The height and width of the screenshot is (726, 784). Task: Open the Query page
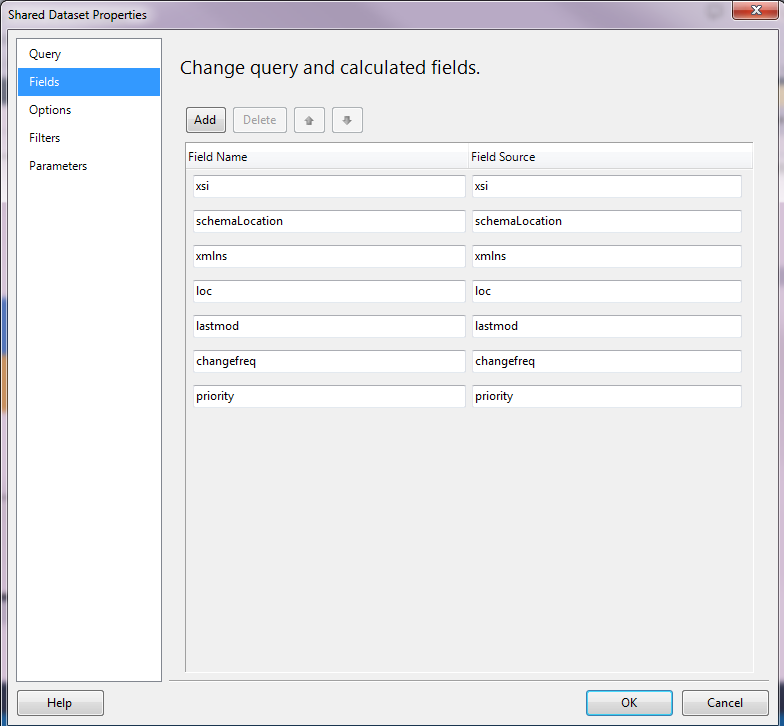45,54
